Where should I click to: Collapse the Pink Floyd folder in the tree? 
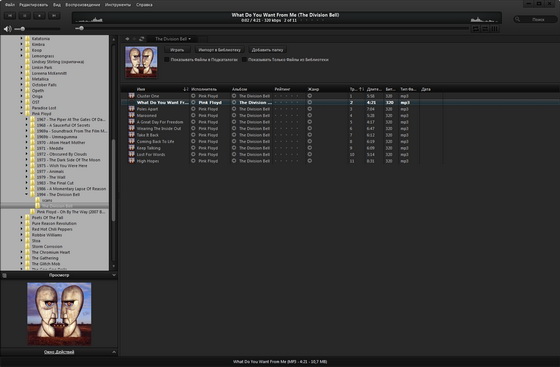pos(21,114)
